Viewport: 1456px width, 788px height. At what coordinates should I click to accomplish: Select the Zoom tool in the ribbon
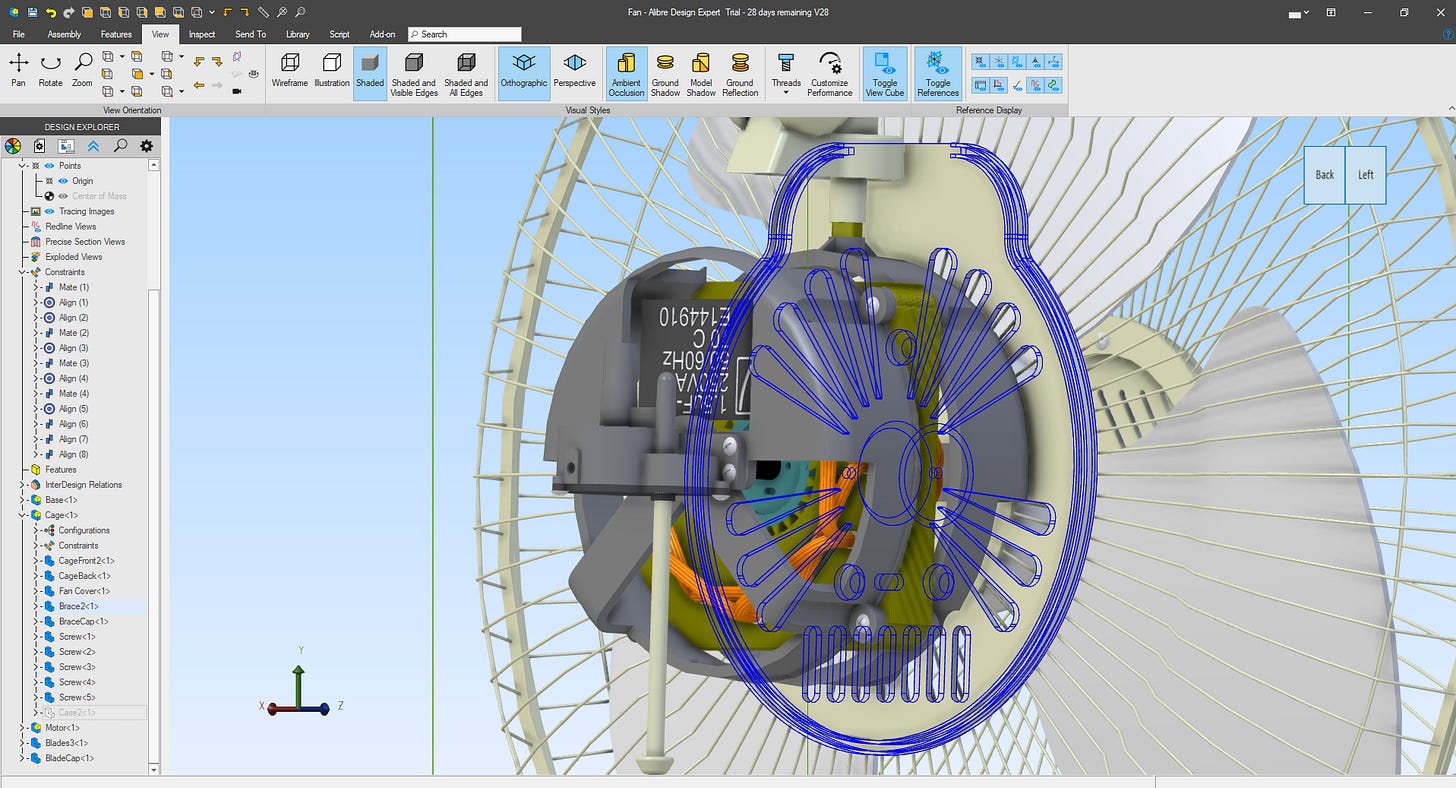click(x=82, y=70)
